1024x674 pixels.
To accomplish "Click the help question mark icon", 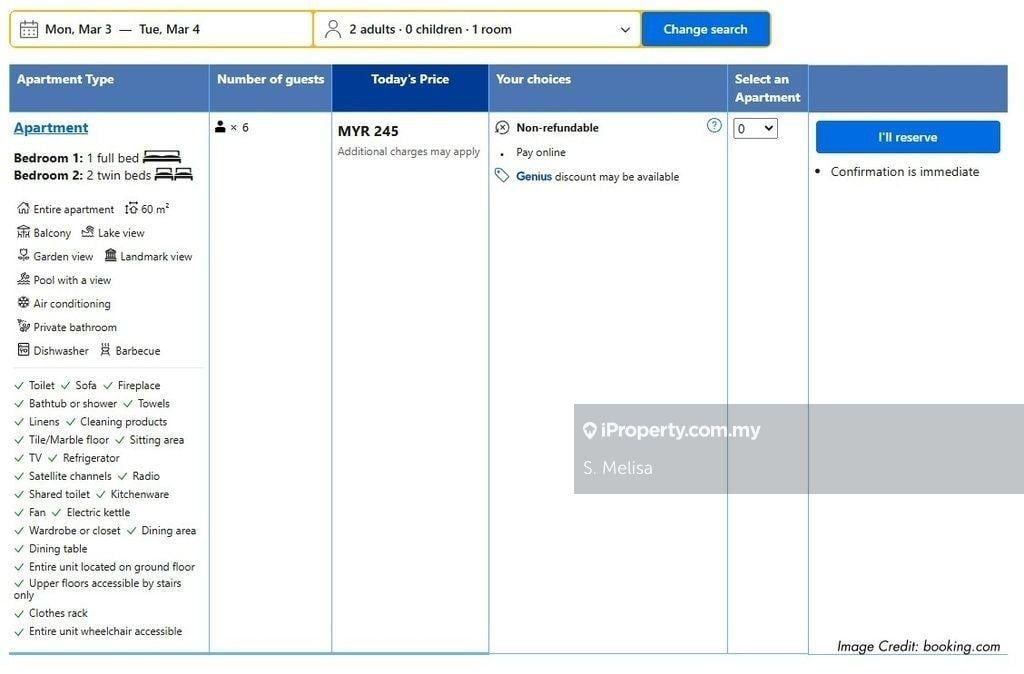I will pyautogui.click(x=714, y=125).
